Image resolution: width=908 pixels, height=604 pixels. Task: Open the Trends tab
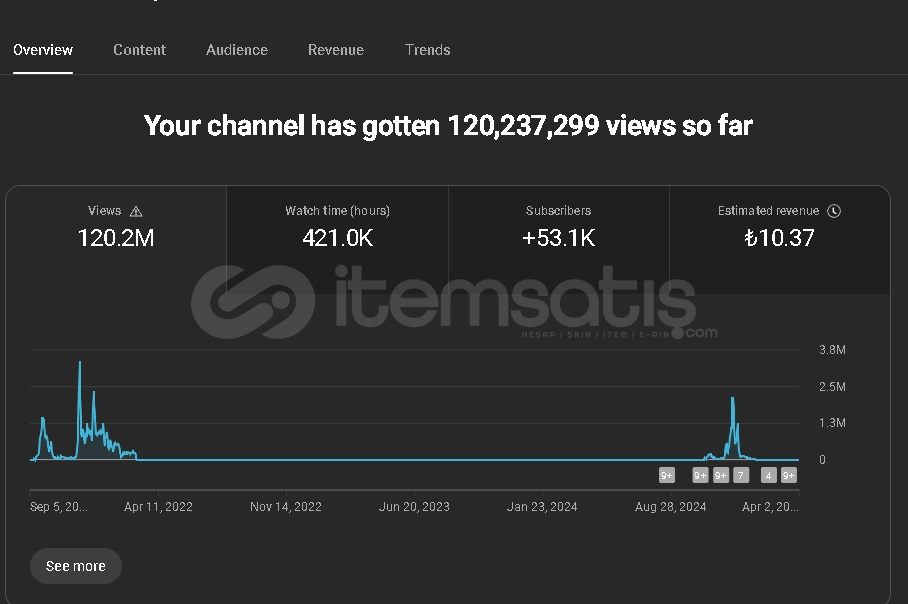click(427, 50)
